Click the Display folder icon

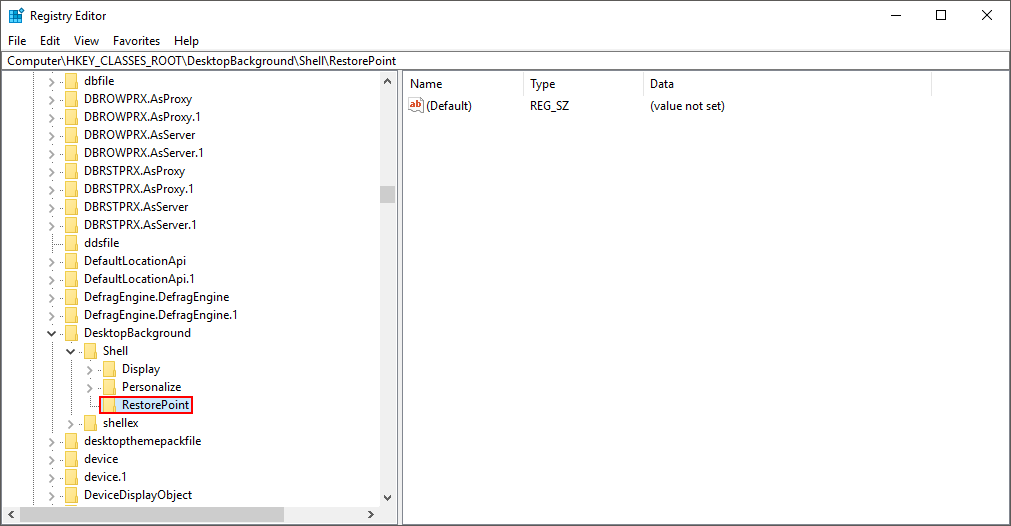(110, 369)
